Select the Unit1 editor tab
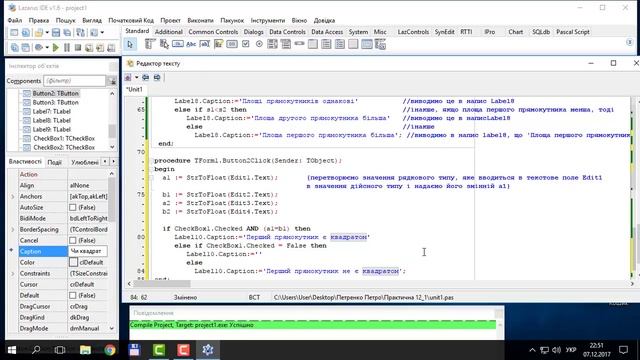The image size is (640, 360). (134, 89)
